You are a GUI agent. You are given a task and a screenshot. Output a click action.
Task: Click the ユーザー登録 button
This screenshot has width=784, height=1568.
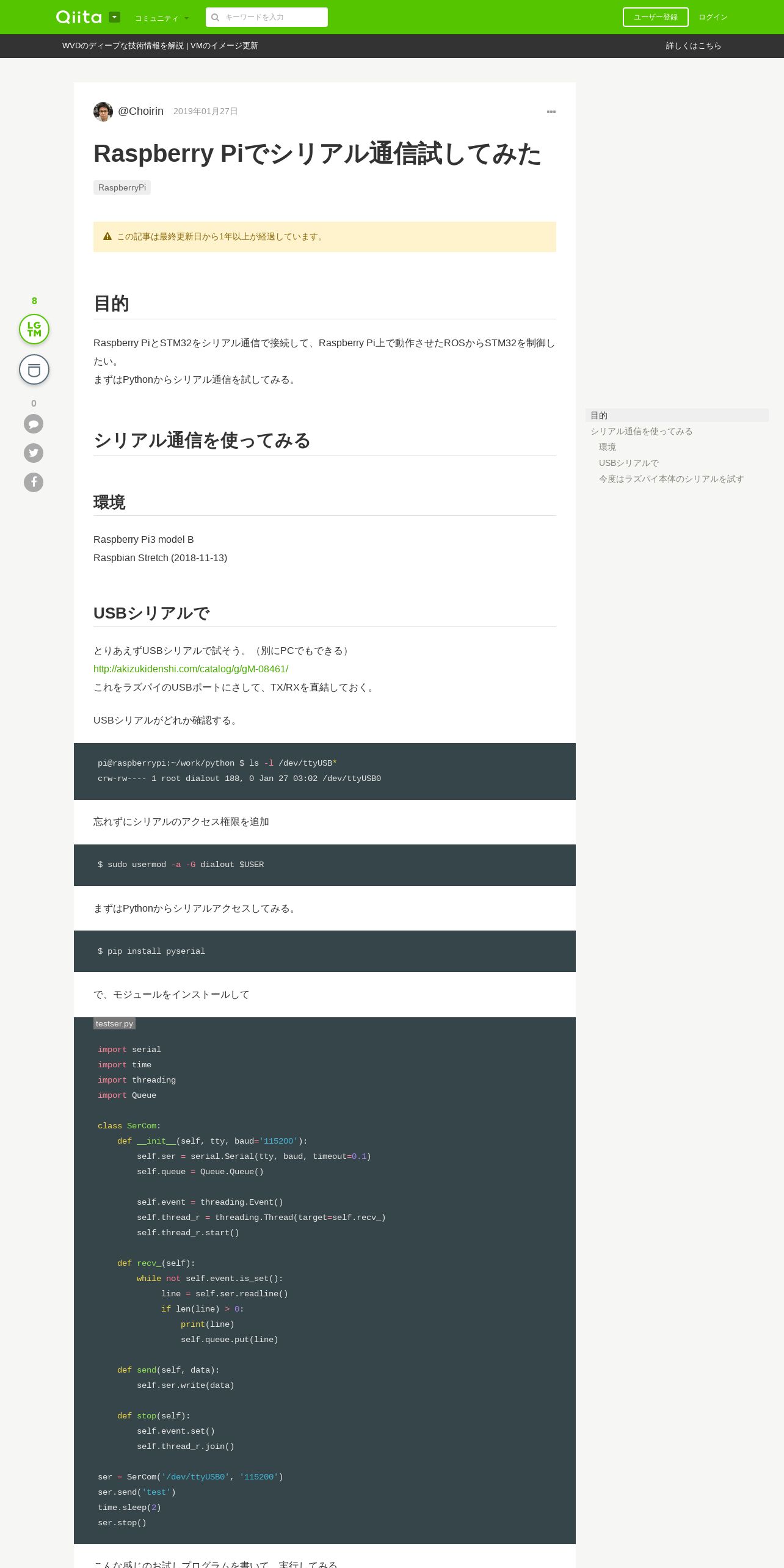(x=656, y=17)
